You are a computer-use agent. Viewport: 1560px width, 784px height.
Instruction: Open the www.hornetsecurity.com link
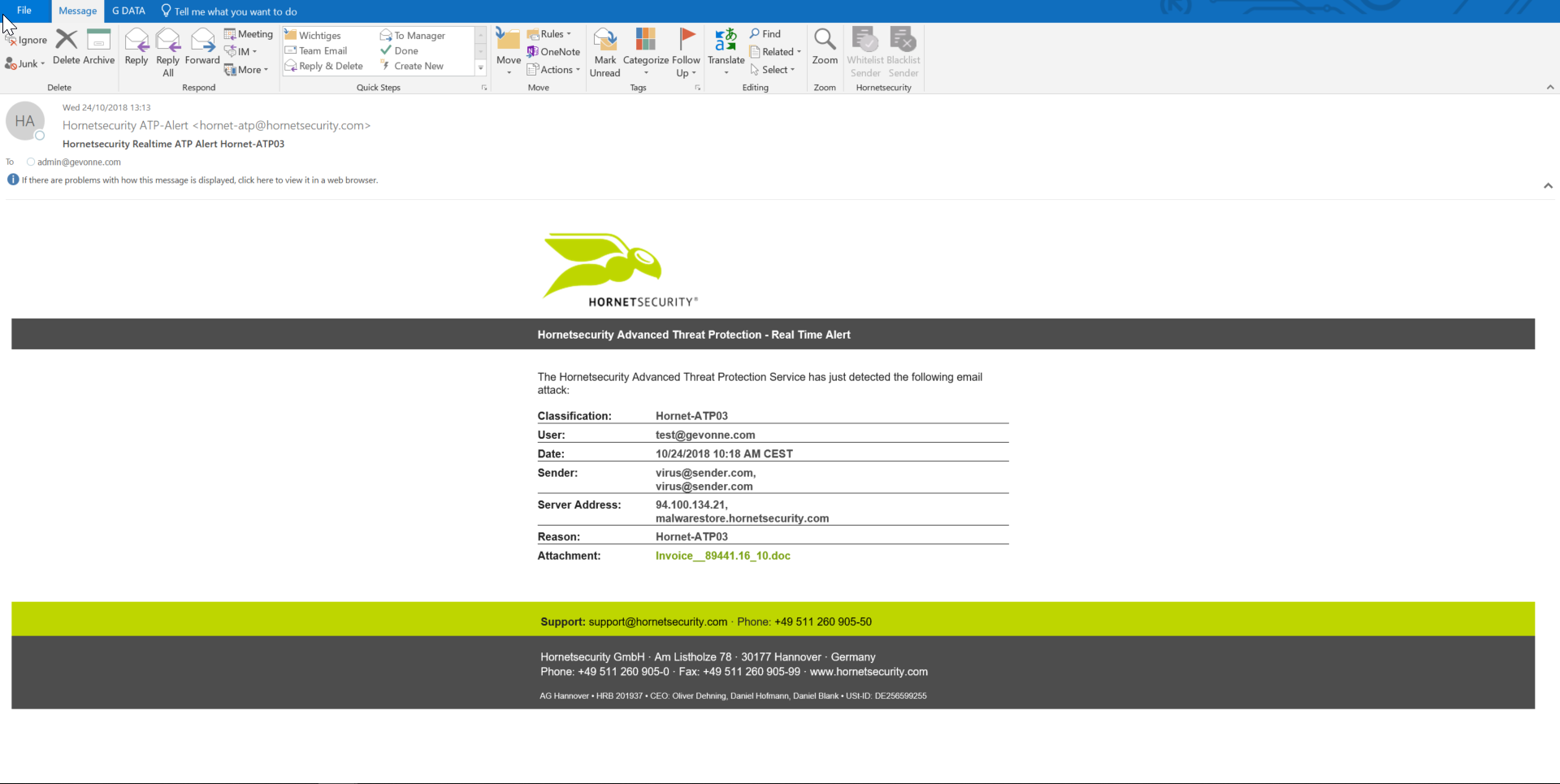869,672
